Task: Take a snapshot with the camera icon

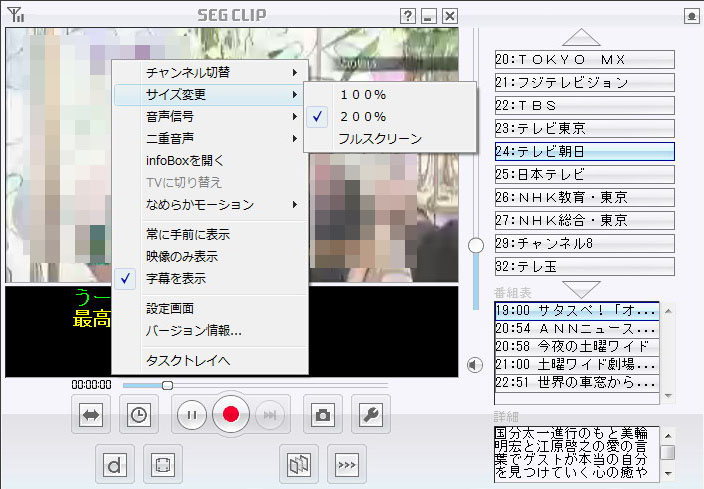Action: 323,415
